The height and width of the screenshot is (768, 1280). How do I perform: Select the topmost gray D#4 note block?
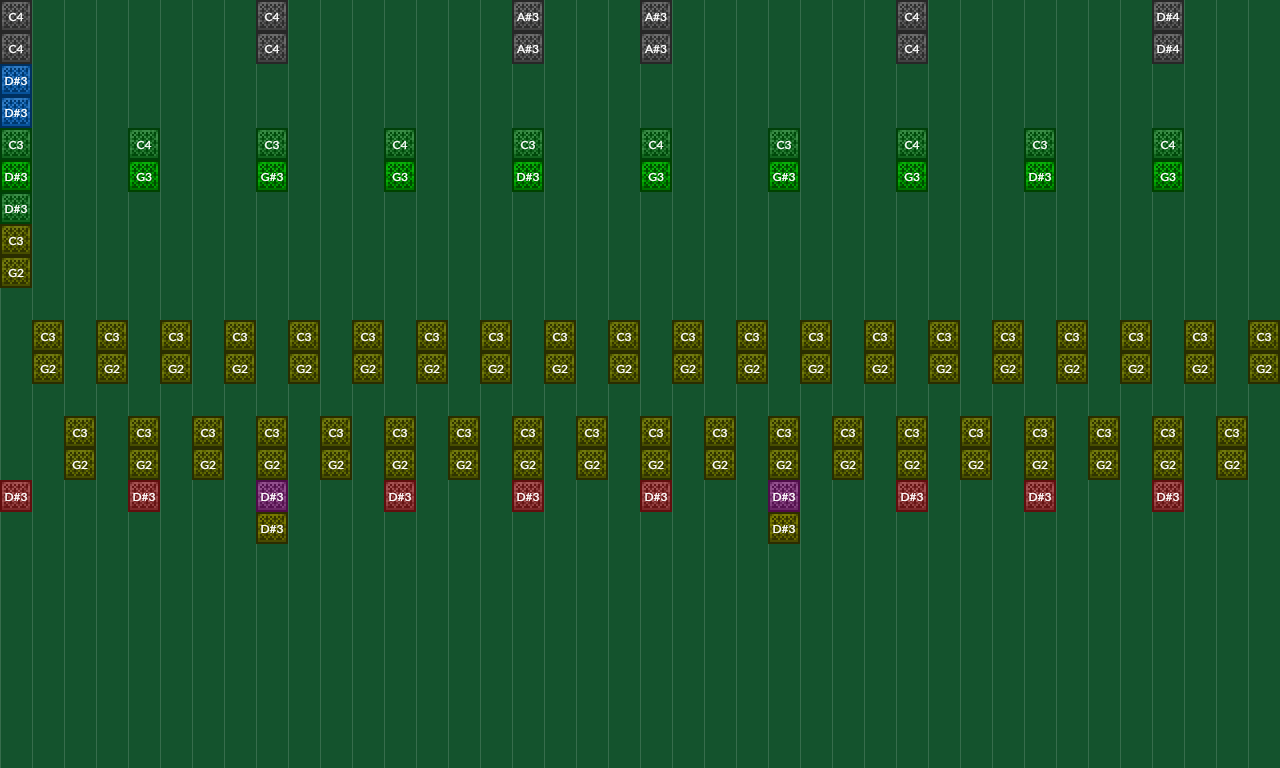[1168, 17]
